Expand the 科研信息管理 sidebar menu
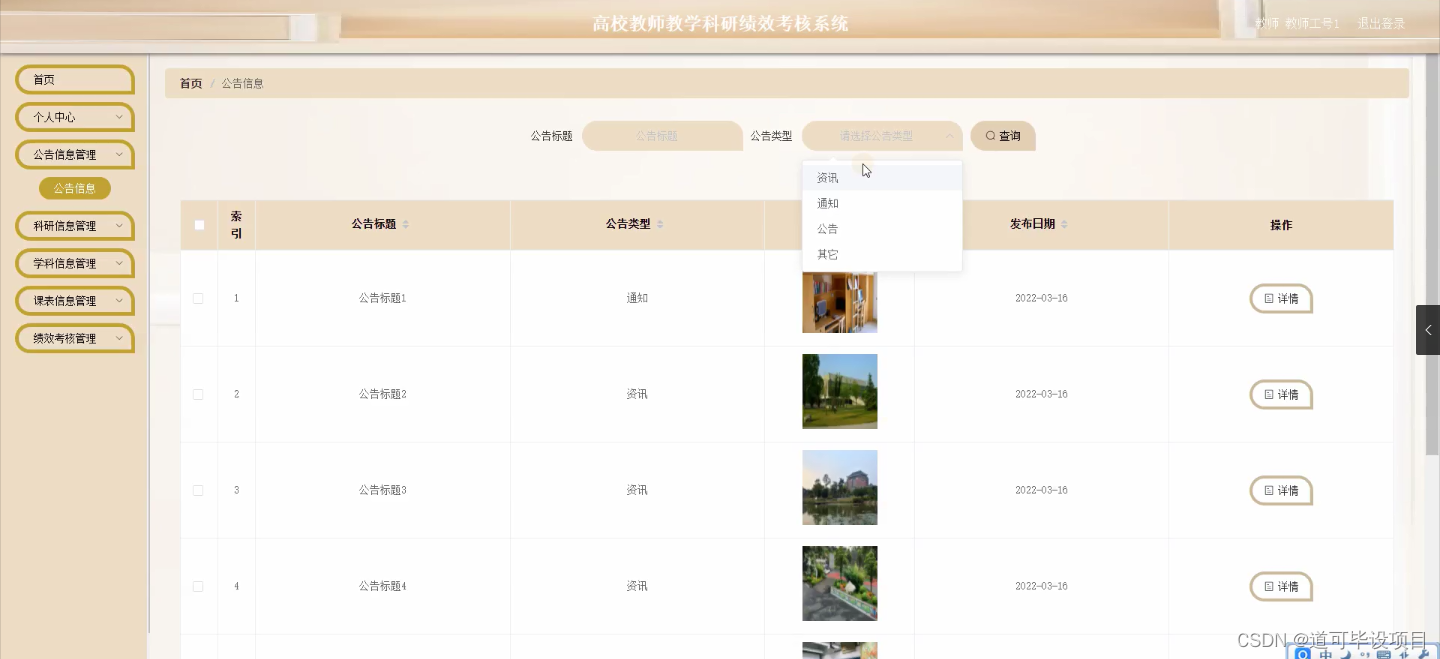 click(x=75, y=226)
